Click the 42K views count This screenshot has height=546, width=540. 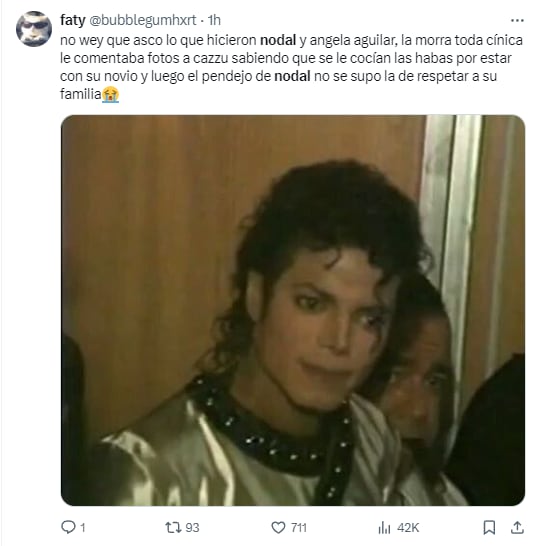click(x=408, y=528)
